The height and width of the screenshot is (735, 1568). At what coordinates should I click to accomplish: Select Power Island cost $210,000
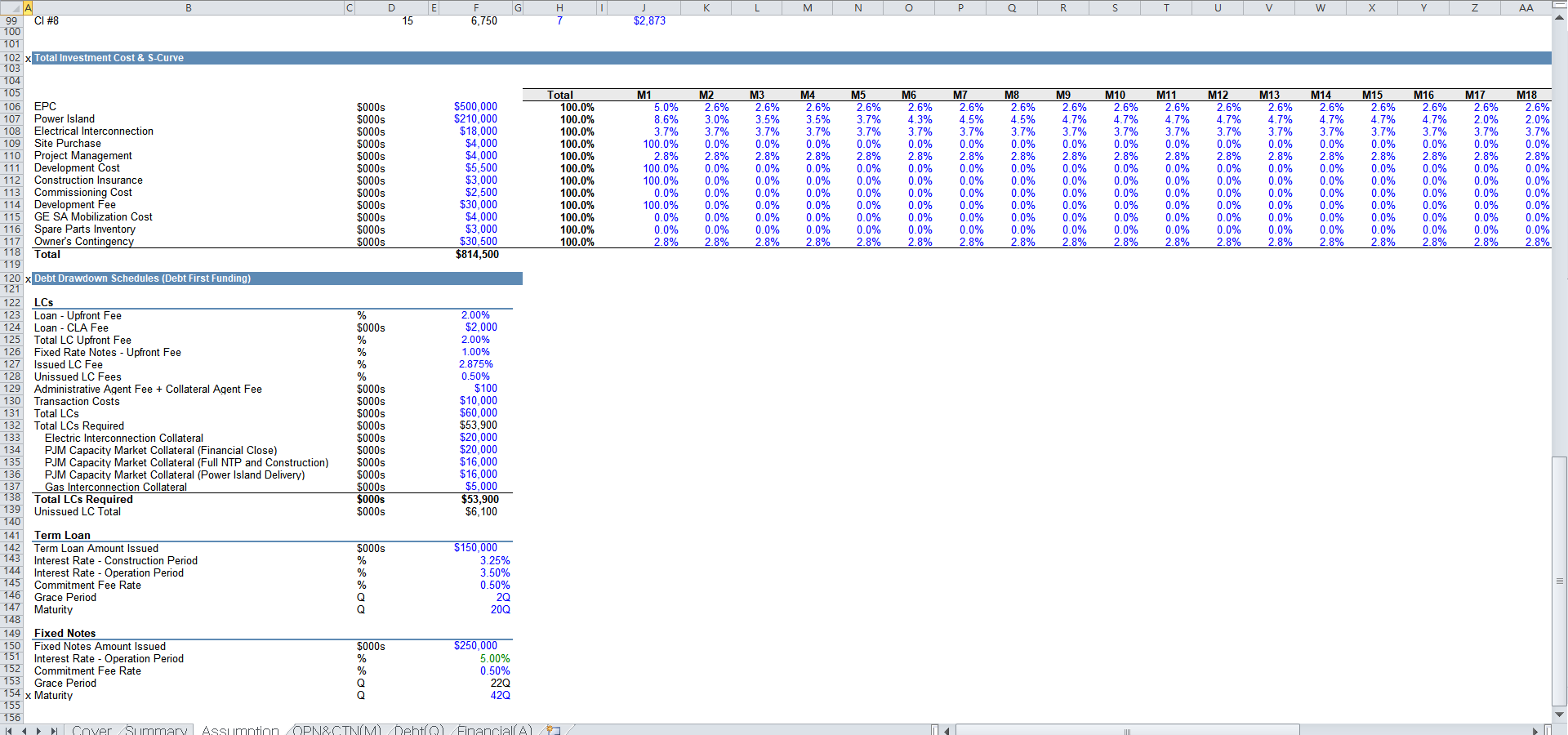click(475, 119)
